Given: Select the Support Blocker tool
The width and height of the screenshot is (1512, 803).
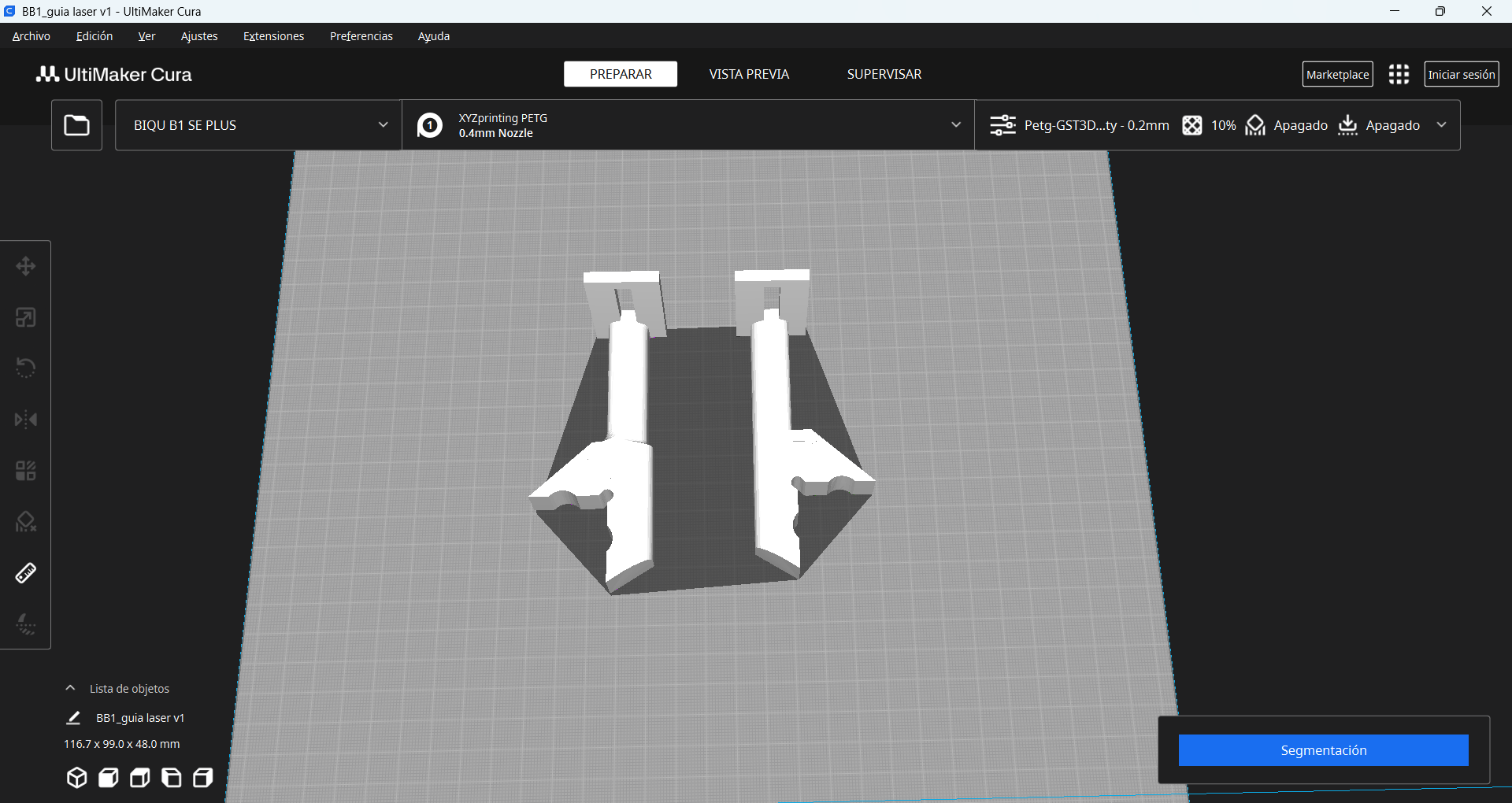Looking at the screenshot, I should click(26, 522).
